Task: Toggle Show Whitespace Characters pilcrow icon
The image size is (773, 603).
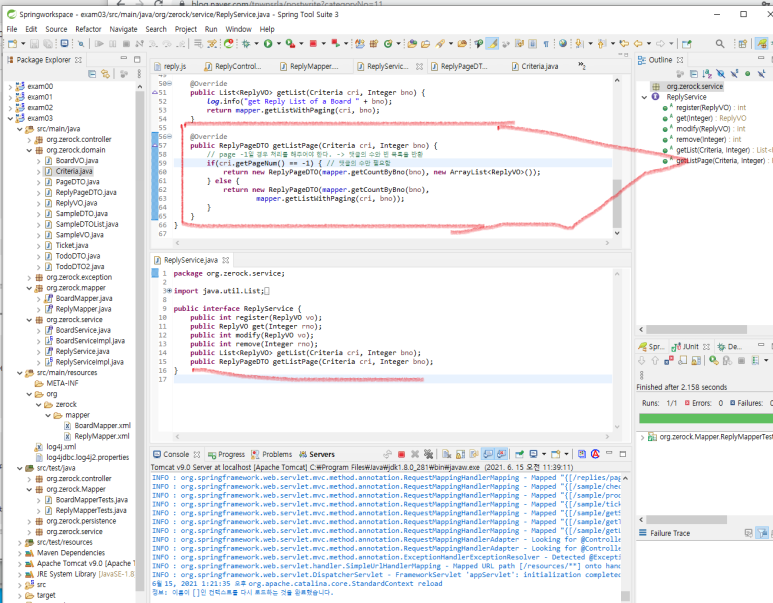Action: coord(546,44)
